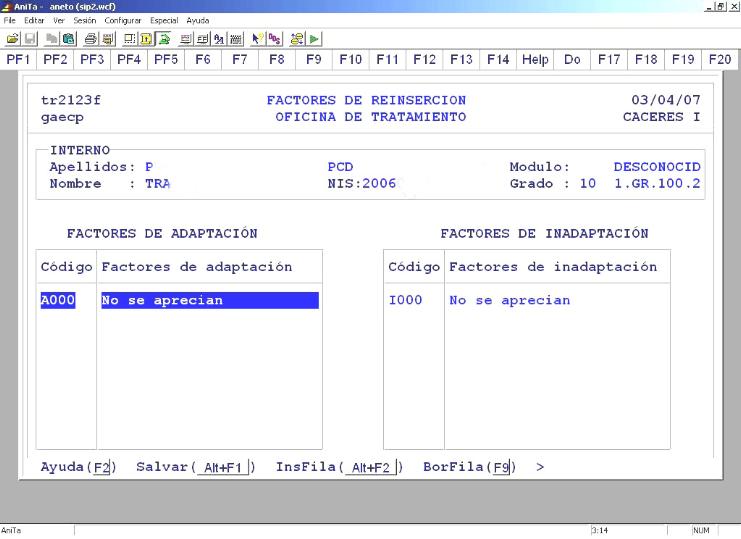
Task: Click the green play arrow icon
Action: 315,37
